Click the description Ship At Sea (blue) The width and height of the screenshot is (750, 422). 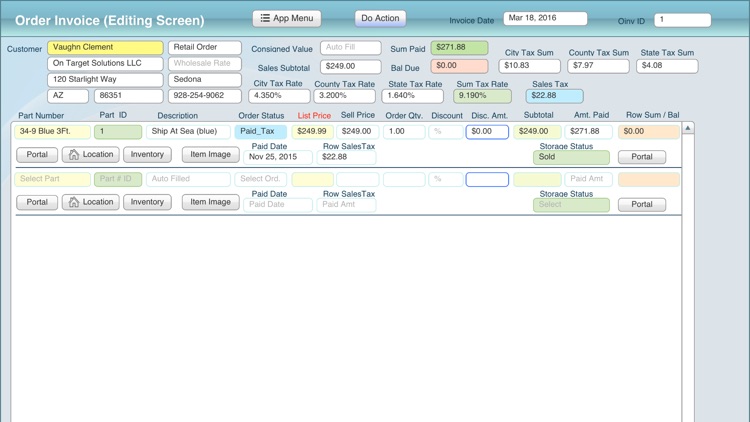(x=188, y=132)
